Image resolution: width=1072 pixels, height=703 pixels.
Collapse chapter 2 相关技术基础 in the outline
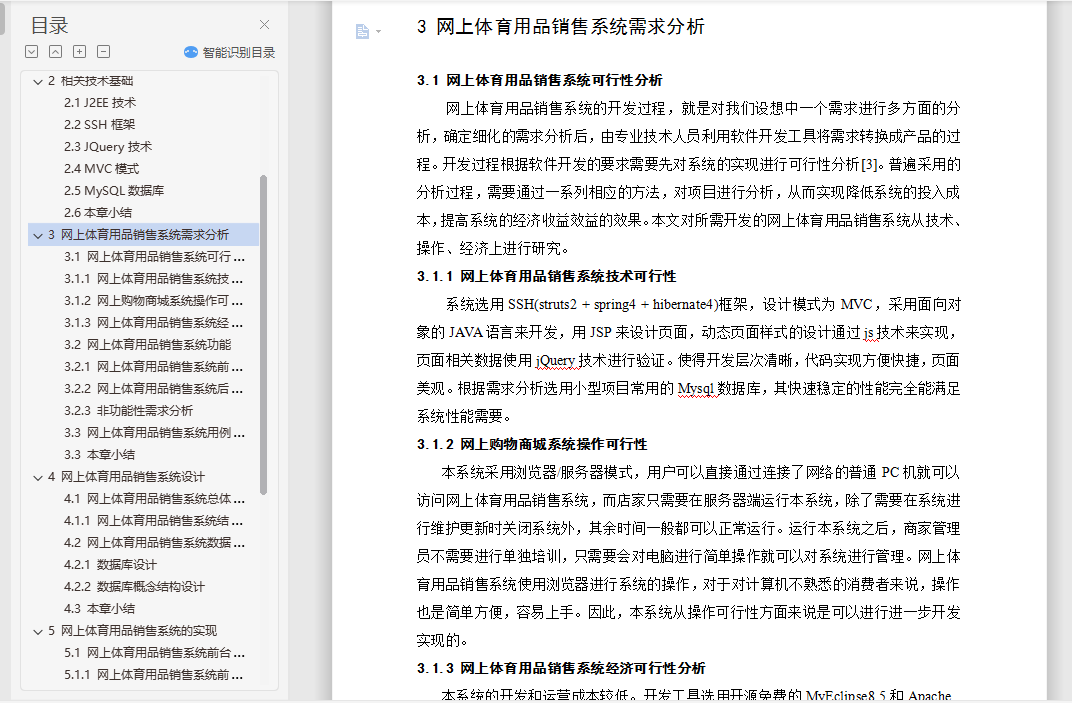point(38,81)
